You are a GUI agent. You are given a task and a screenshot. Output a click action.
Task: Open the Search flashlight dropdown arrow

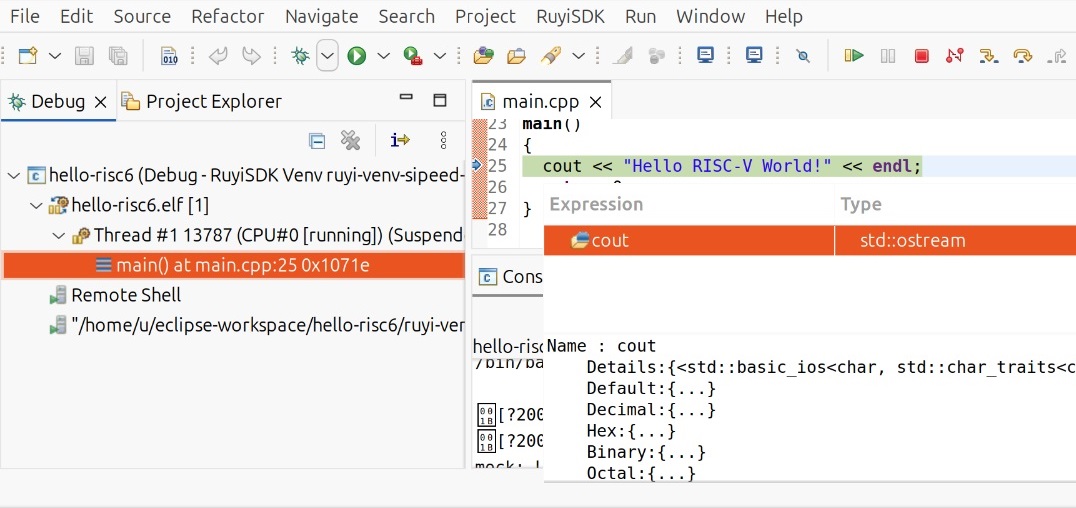click(578, 56)
